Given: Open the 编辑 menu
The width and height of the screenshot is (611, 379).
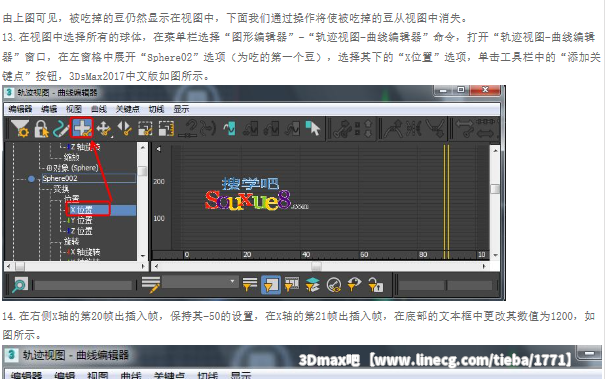Looking at the screenshot, I should [x=49, y=109].
